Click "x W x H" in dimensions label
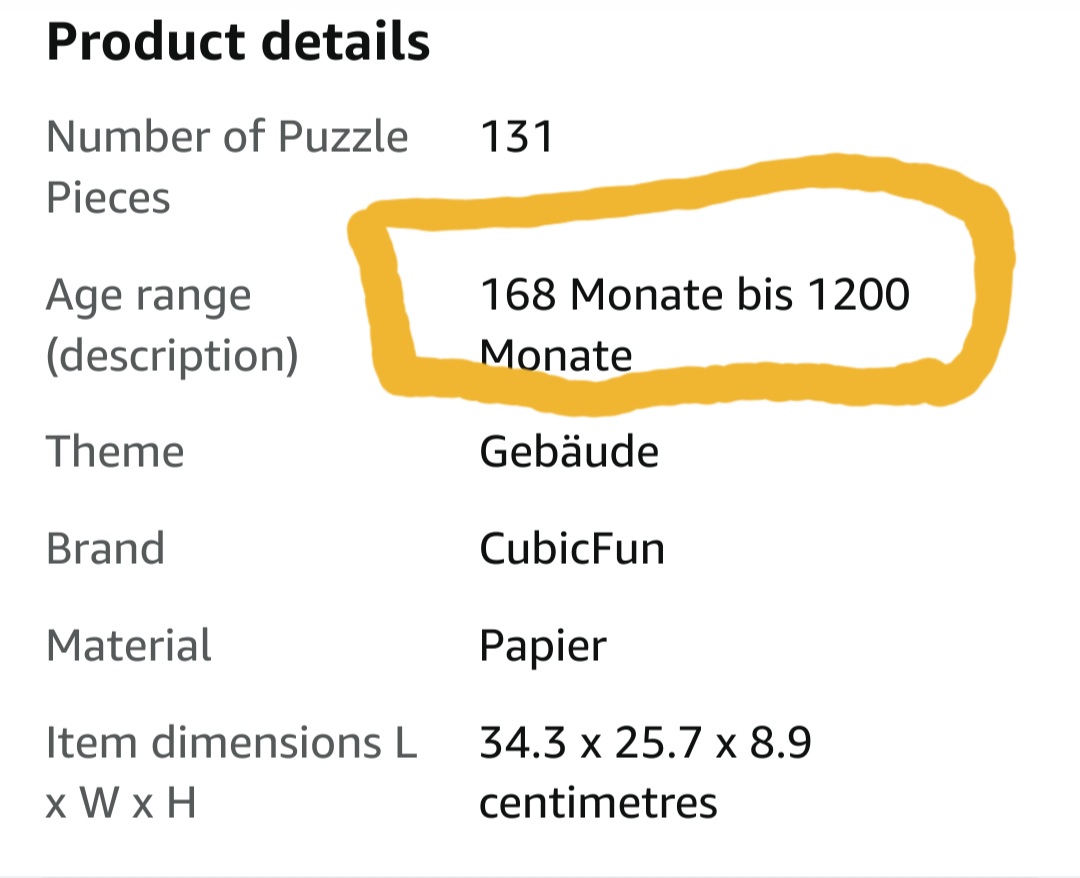Viewport: 1080px width, 878px height. (120, 802)
